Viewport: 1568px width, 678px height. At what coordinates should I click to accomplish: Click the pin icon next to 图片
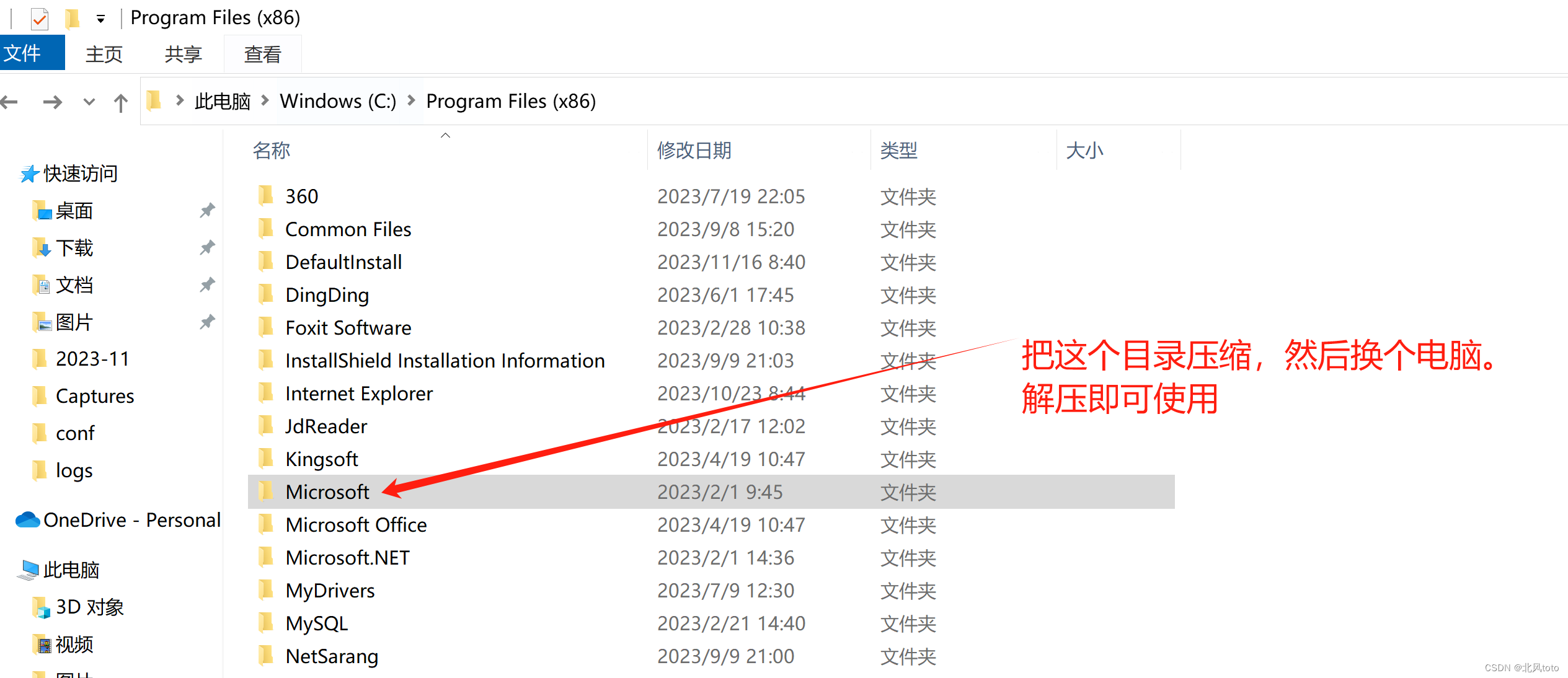[x=207, y=322]
